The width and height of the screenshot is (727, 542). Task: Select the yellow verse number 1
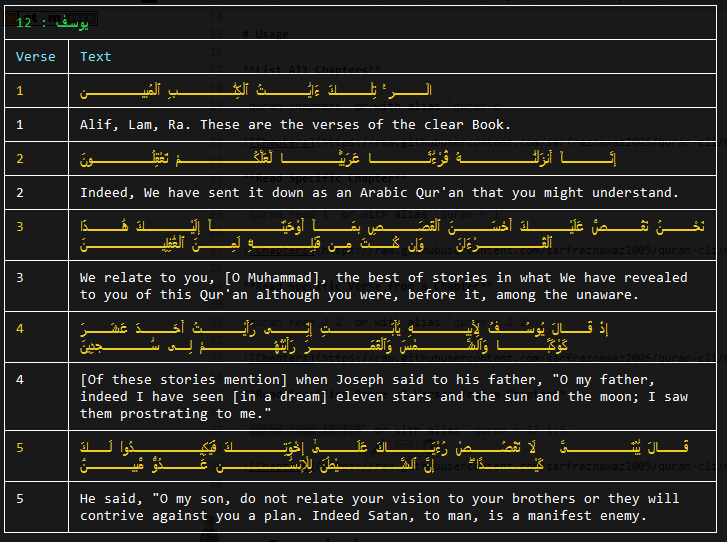tap(20, 90)
